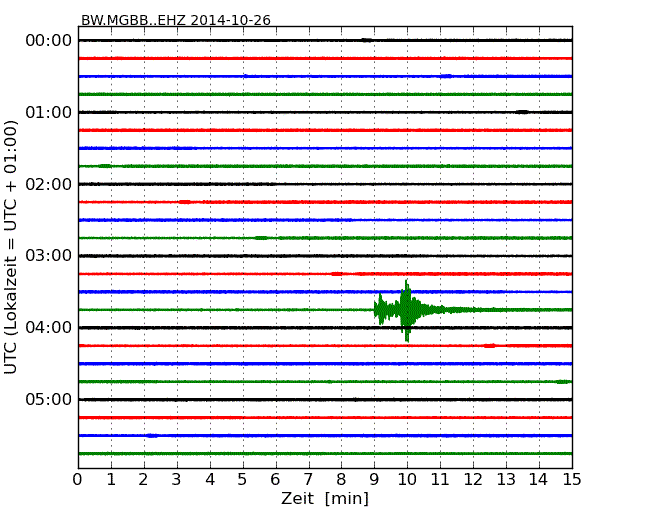The image size is (650, 520).
Task: Click x-axis tick label 14
Action: tap(539, 480)
